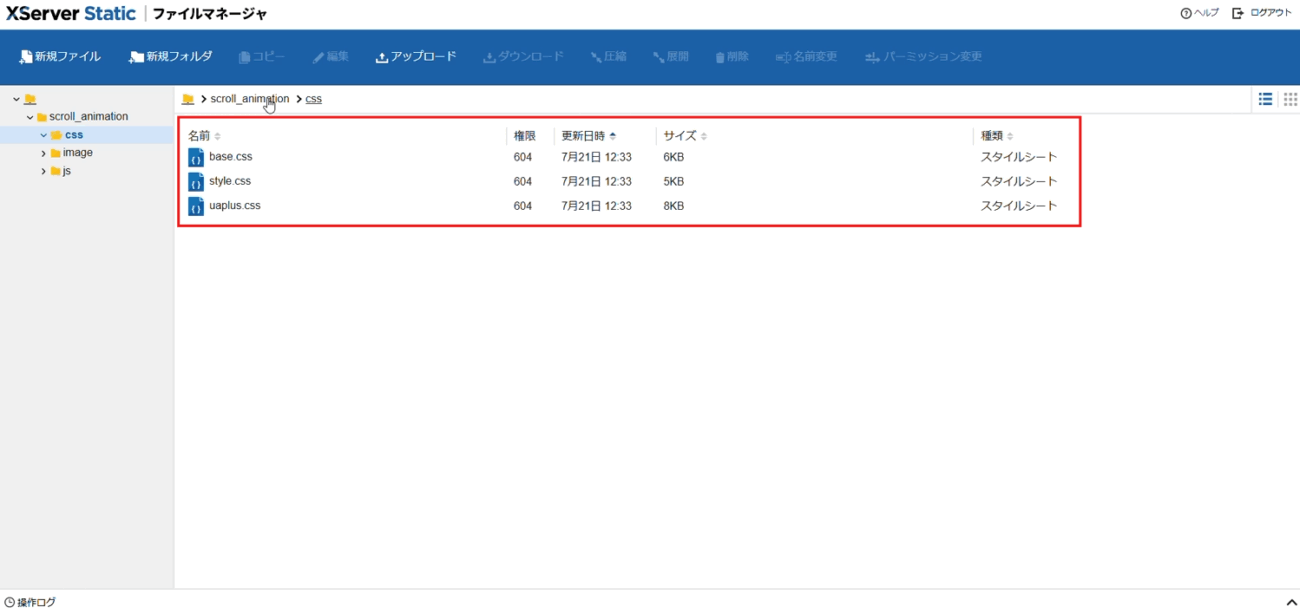Click the root folder breadcrumb icon

pos(188,99)
